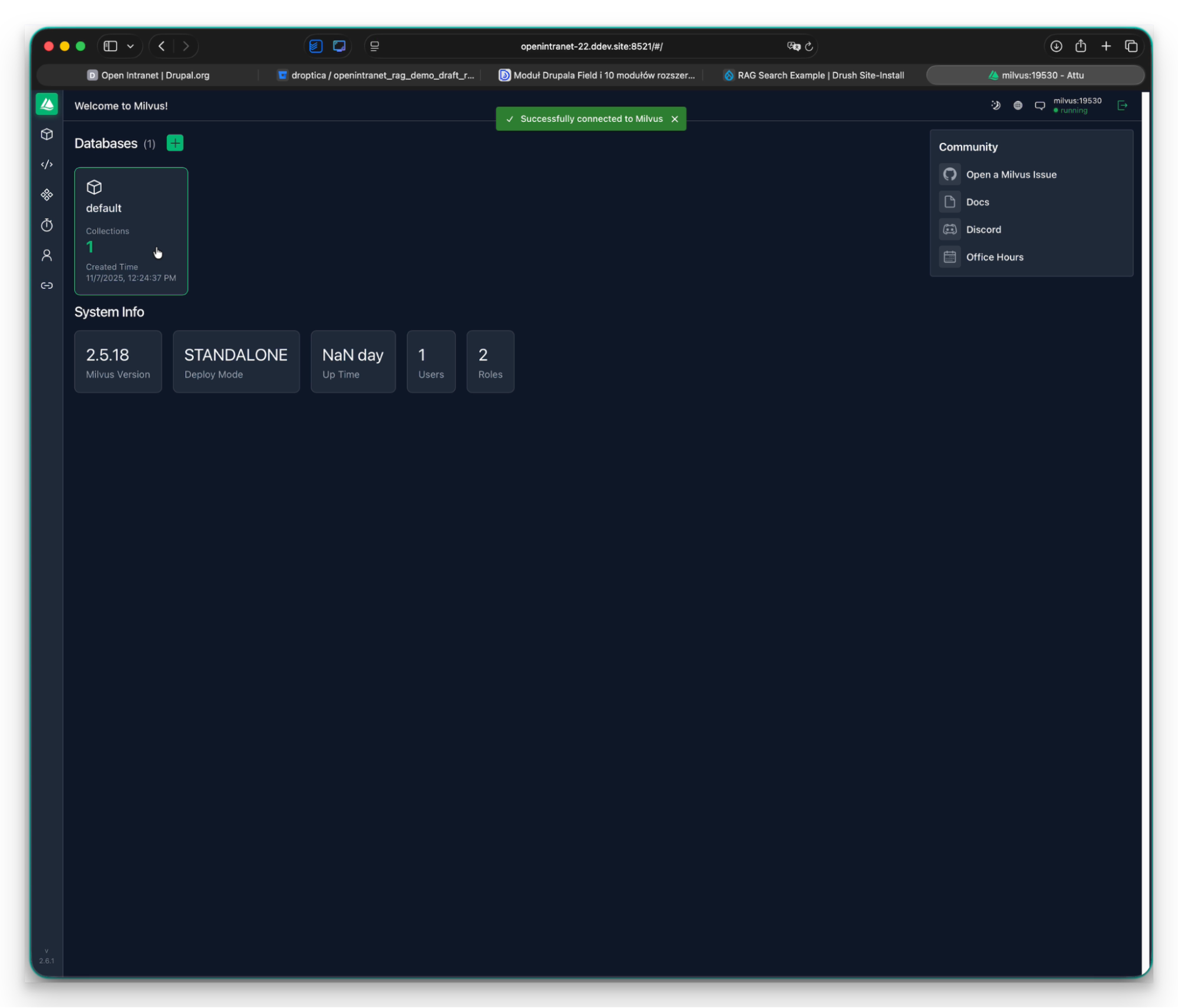Click the browser back navigation arrow
Screen dimensions: 1178x1008
(161, 46)
